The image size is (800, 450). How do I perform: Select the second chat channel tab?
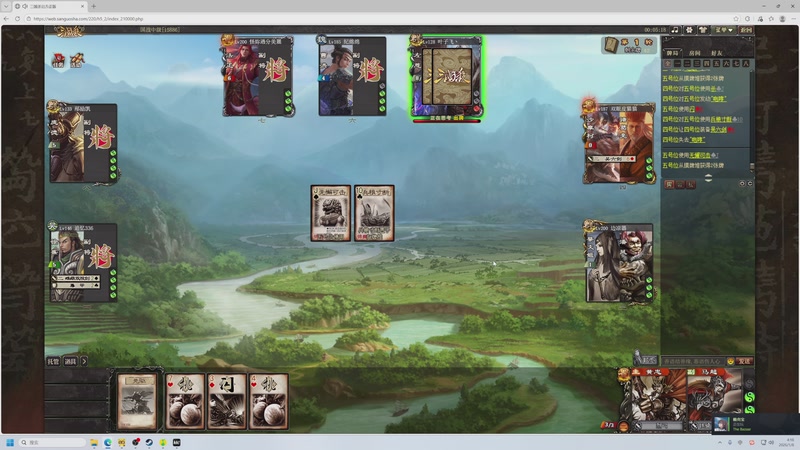point(680,185)
